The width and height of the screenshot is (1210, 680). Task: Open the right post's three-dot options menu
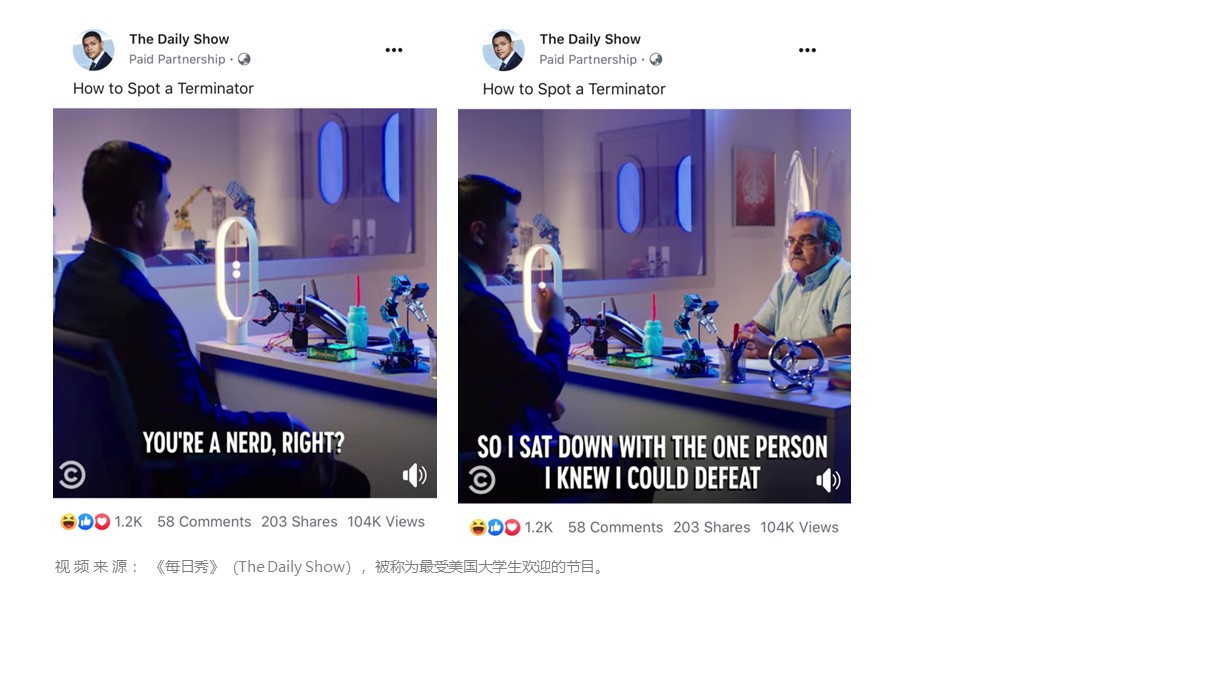807,50
